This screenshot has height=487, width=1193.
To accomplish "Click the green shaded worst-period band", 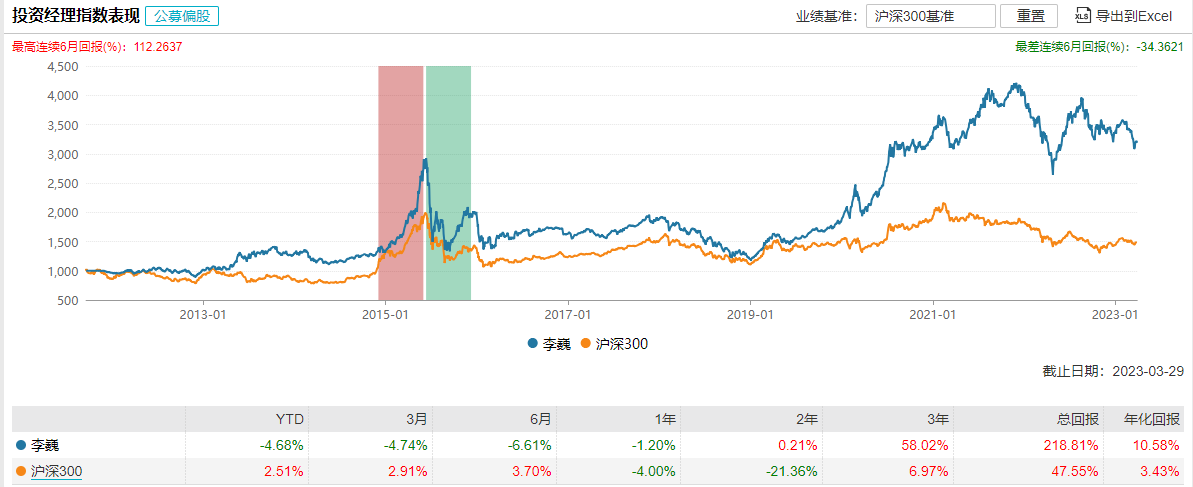I will [x=448, y=183].
